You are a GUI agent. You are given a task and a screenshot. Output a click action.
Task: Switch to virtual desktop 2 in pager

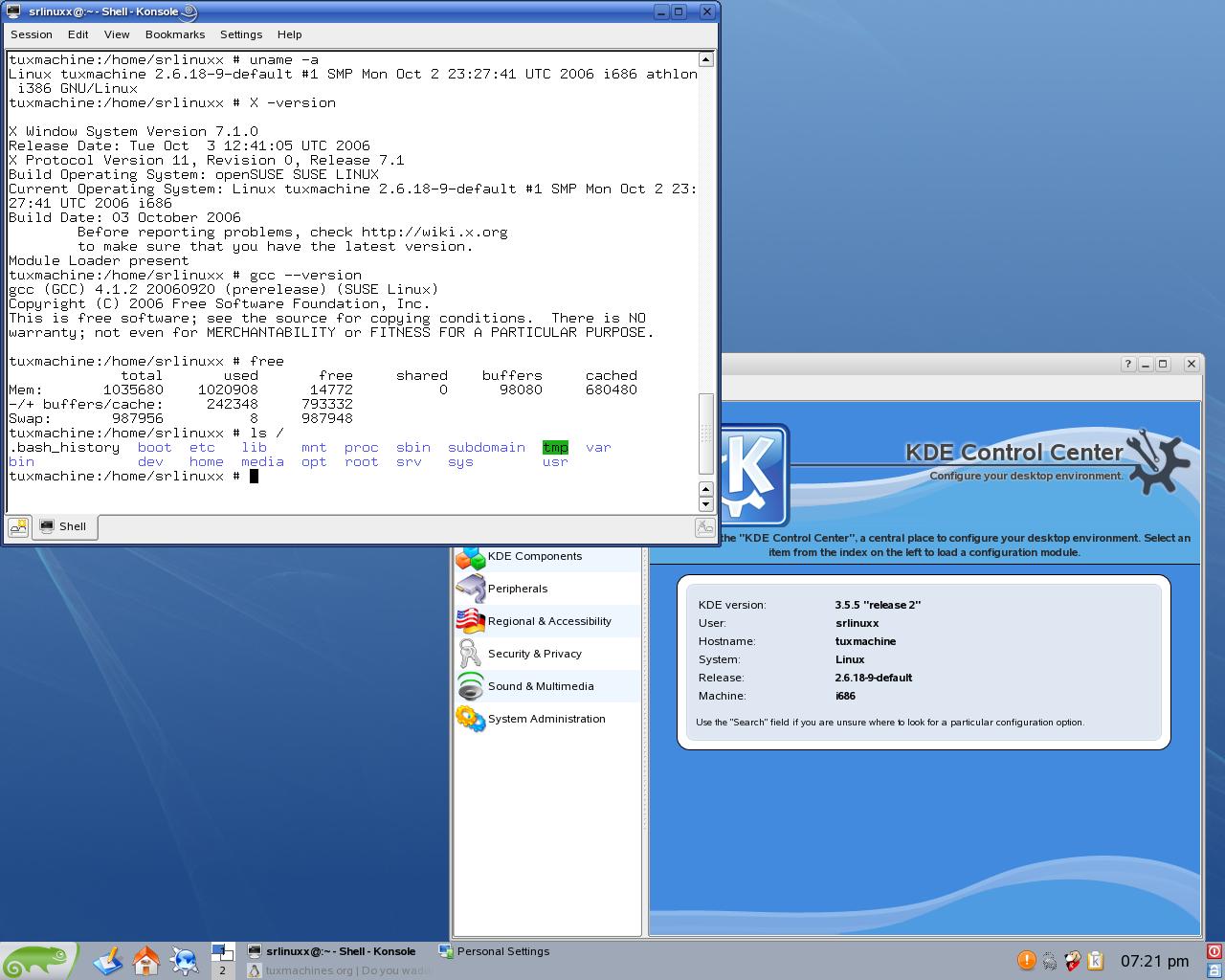[x=222, y=970]
